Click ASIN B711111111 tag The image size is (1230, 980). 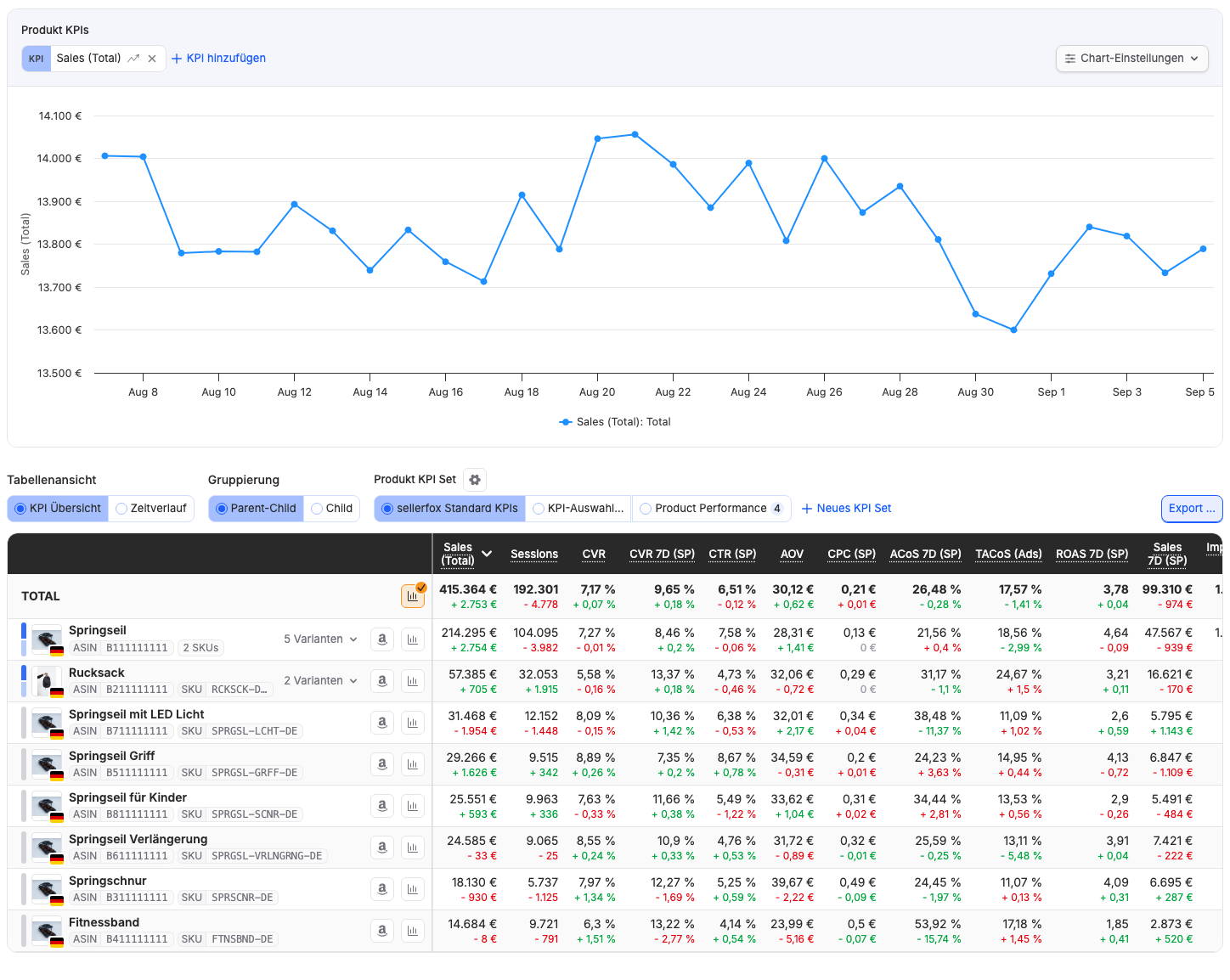coord(121,731)
